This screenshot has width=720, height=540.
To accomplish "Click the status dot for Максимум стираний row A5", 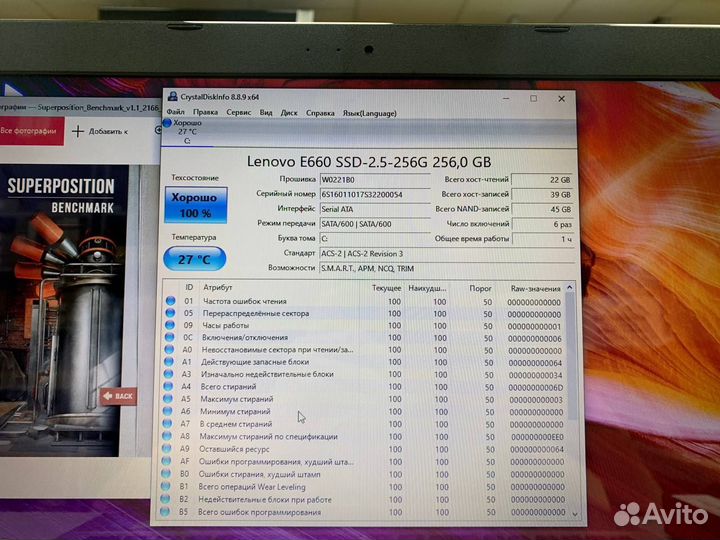I will click(167, 399).
